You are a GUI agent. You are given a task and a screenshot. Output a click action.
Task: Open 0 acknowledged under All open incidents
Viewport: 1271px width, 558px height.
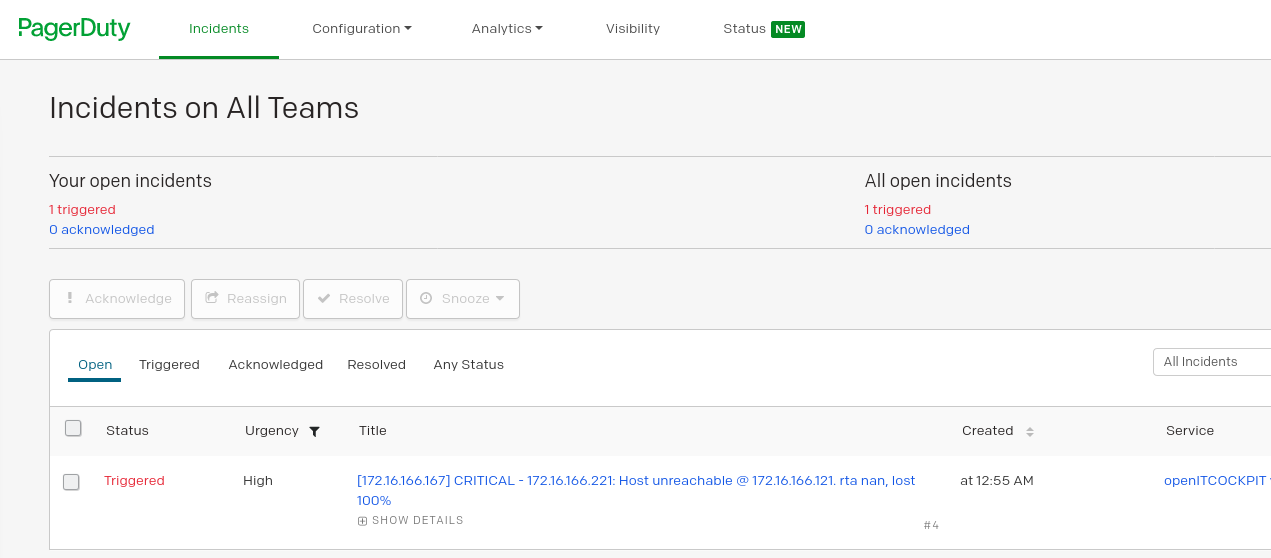pyautogui.click(x=917, y=230)
